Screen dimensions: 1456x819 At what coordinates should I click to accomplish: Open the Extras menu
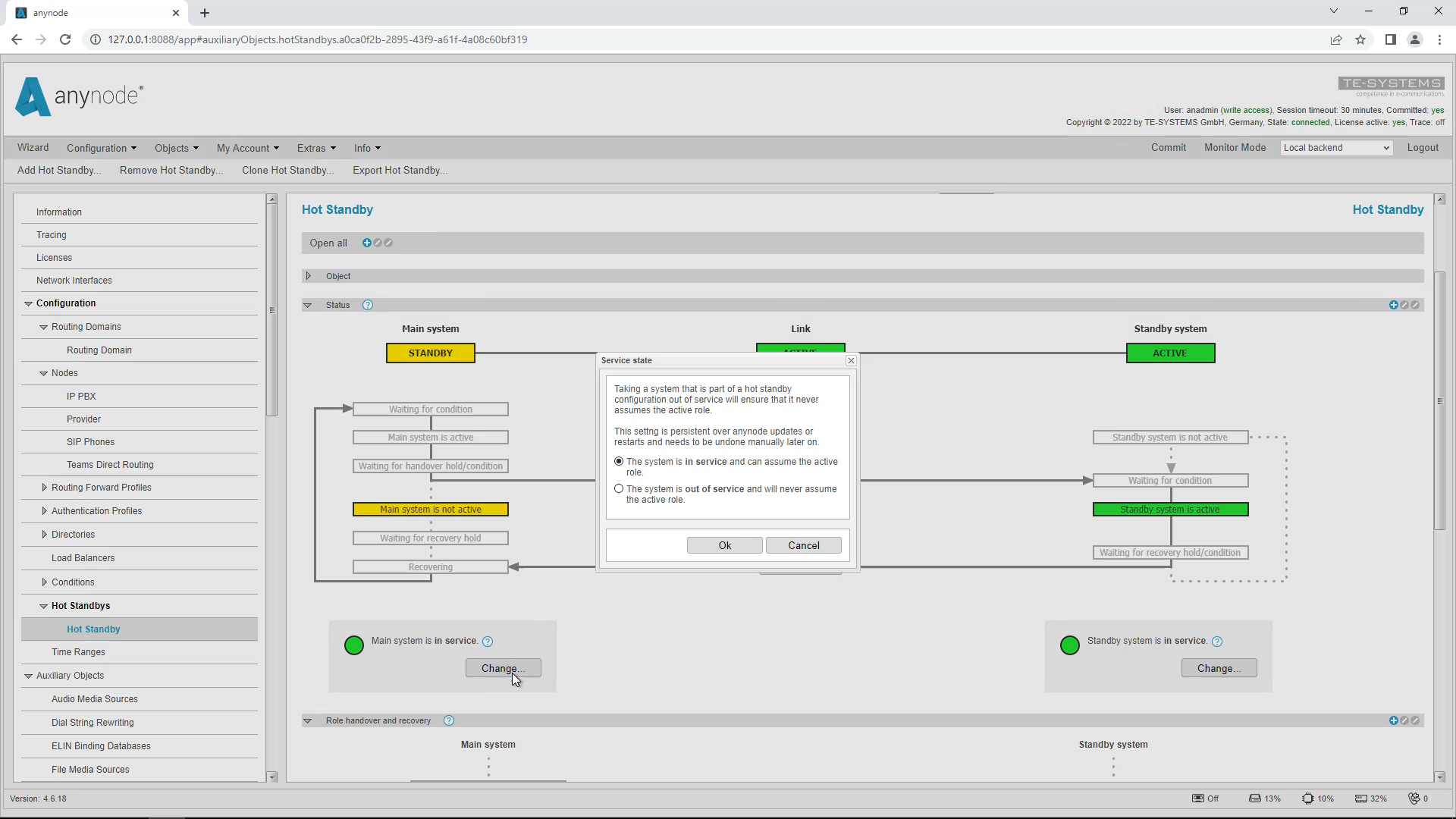pos(316,148)
